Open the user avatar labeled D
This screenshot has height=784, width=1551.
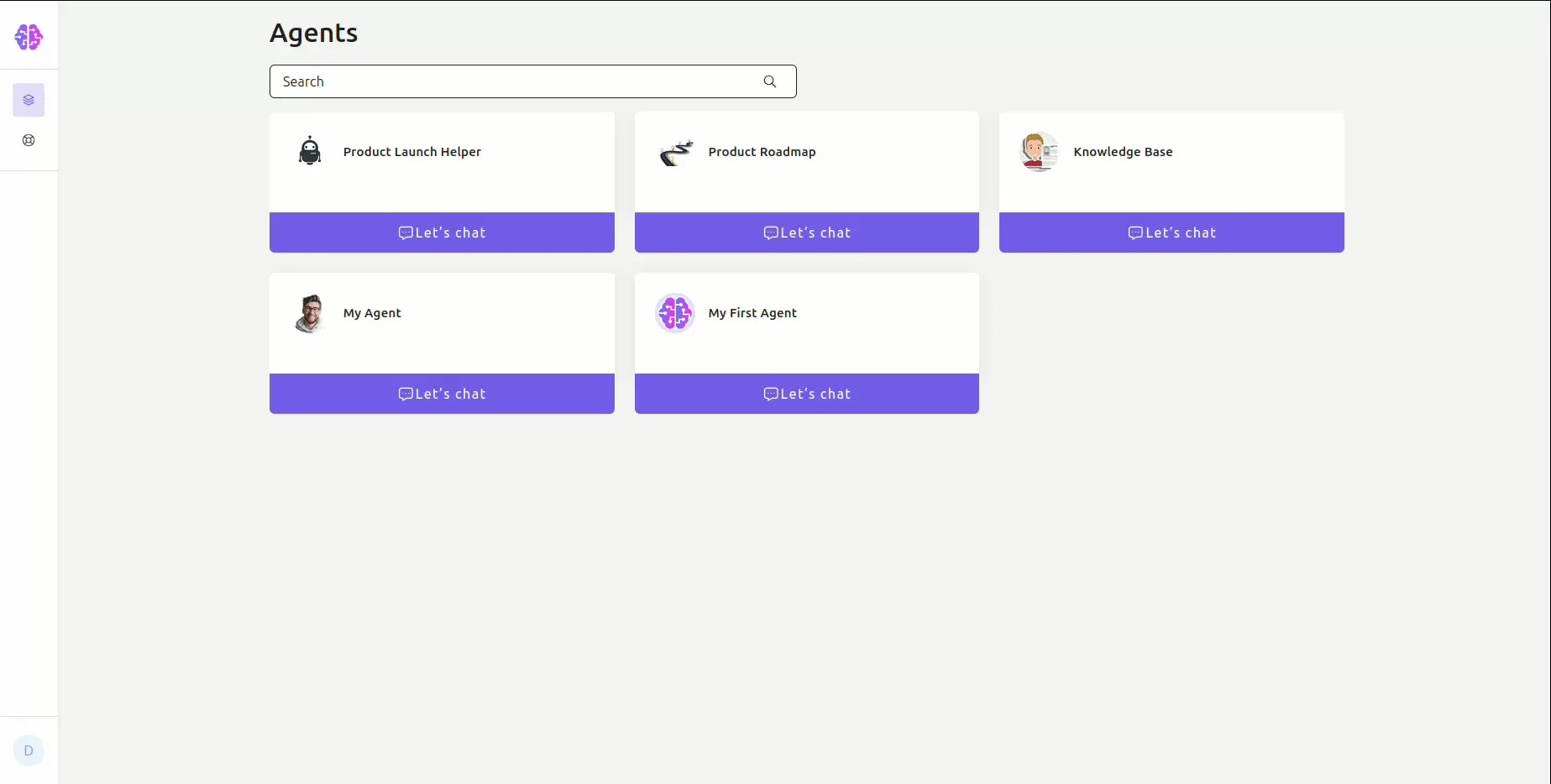pyautogui.click(x=29, y=750)
